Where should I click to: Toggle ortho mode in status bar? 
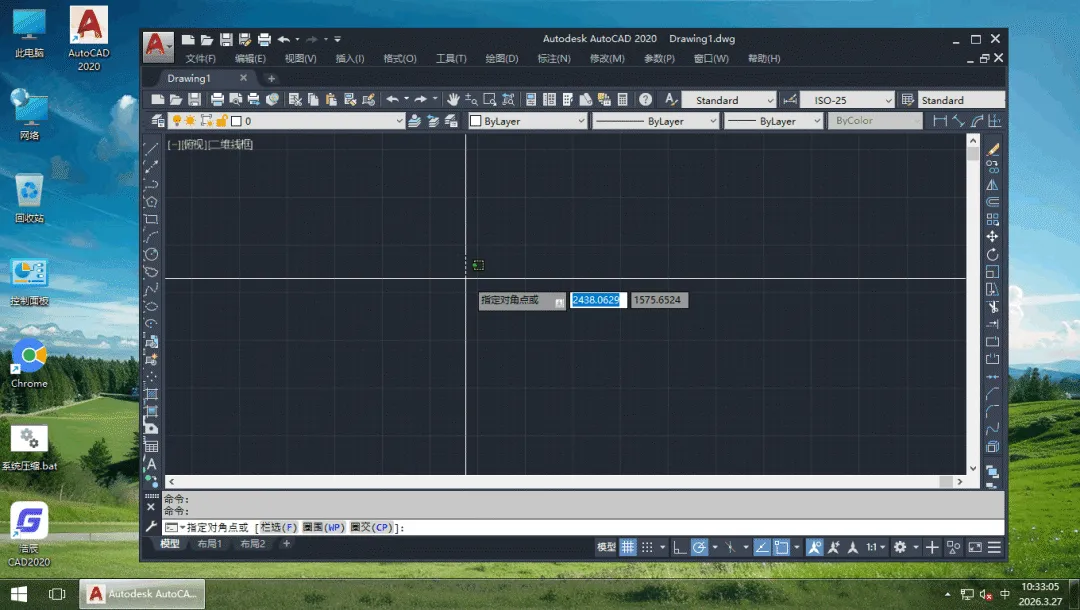(x=680, y=547)
